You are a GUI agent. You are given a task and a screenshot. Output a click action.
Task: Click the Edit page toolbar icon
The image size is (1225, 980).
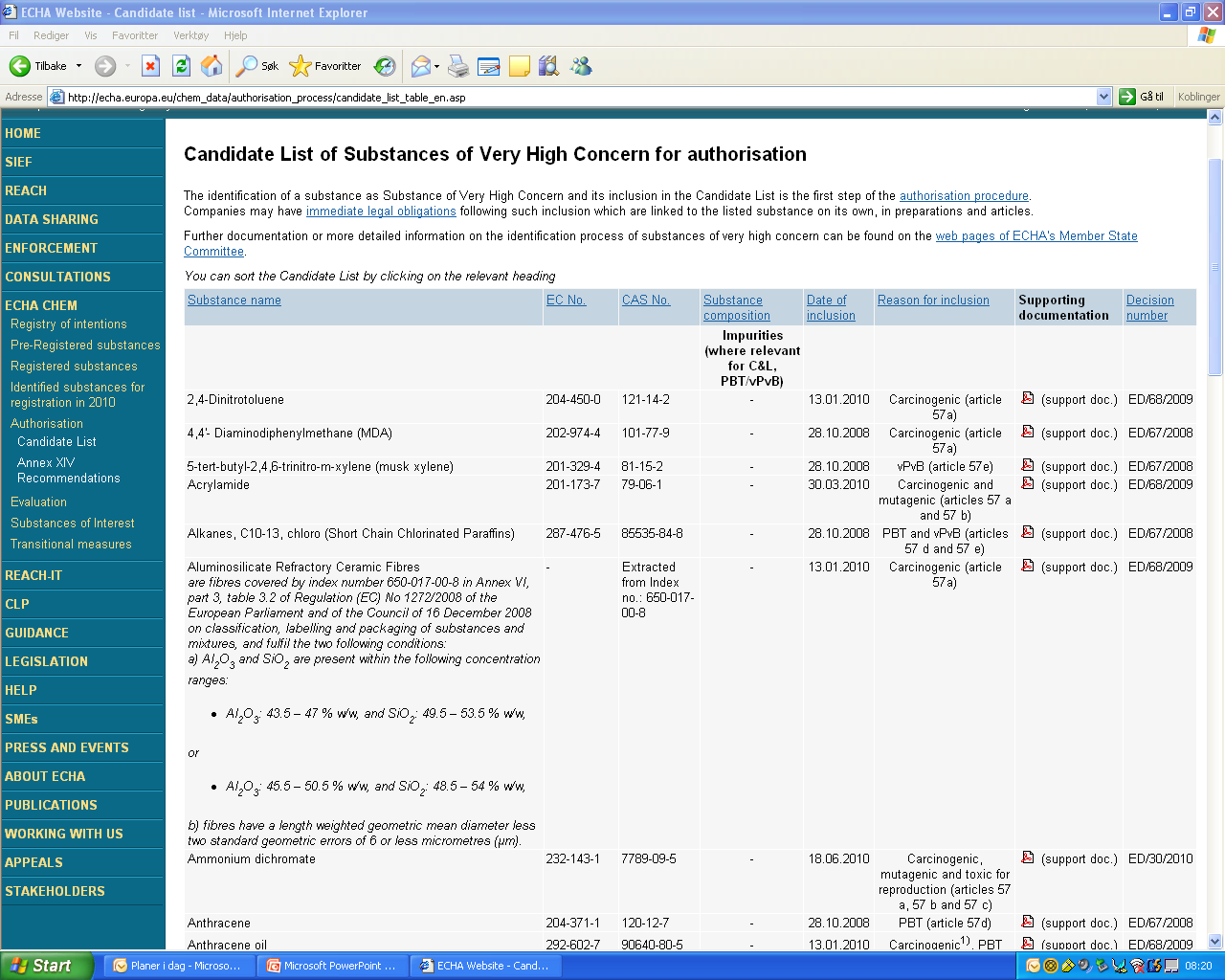489,66
